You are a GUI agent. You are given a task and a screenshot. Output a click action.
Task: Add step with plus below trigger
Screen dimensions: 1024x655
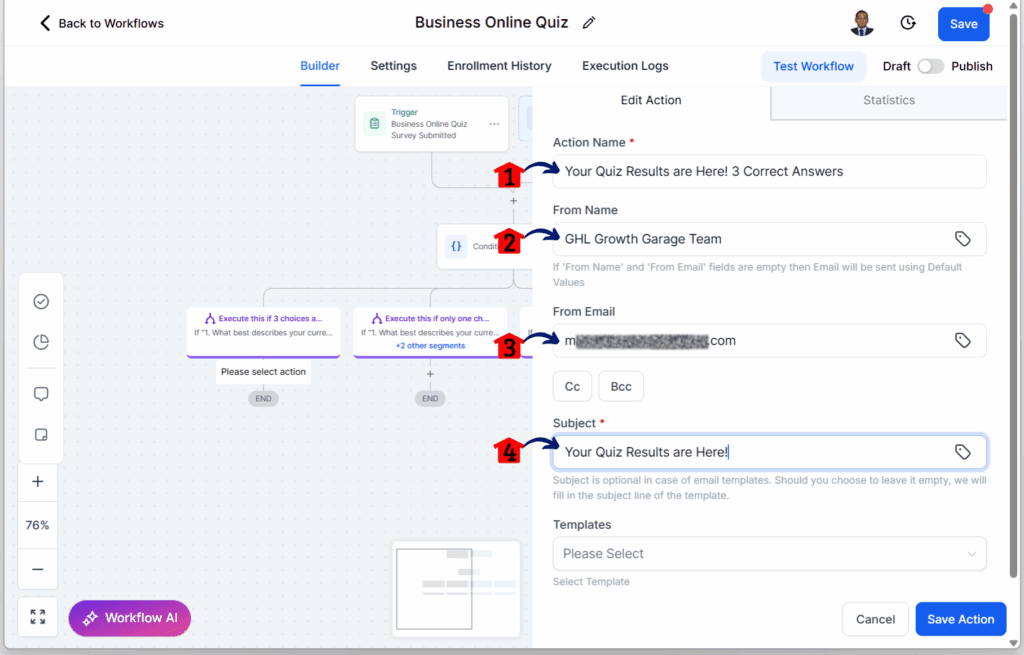[513, 201]
